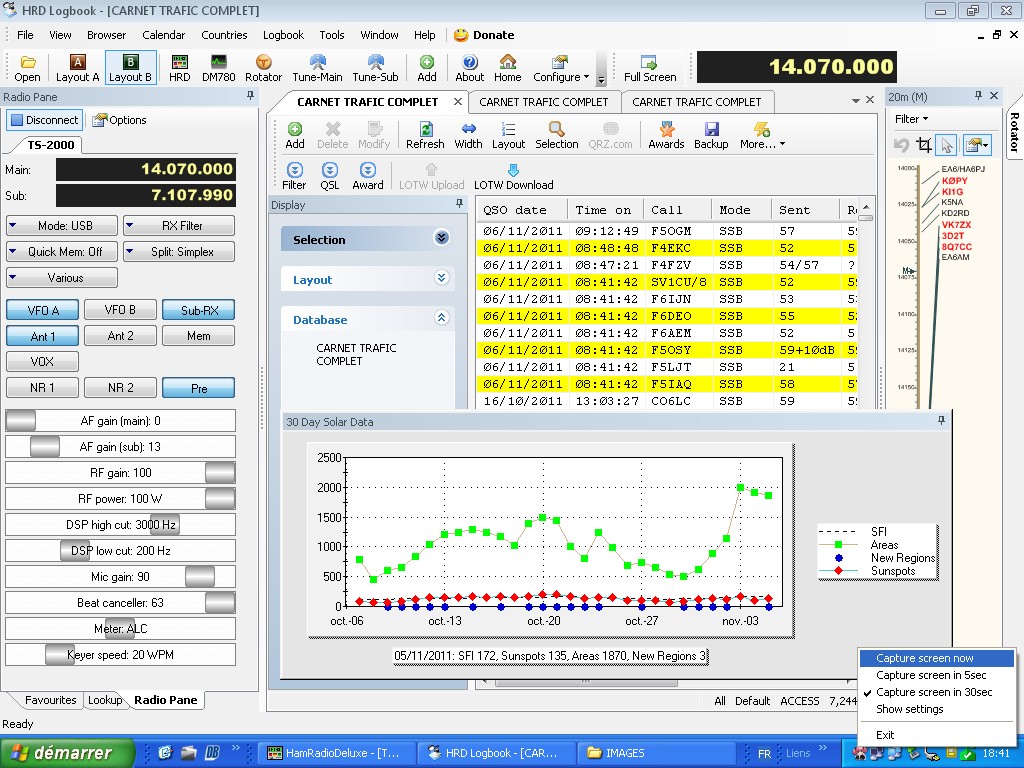
Task: Start the LOTW Download
Action: pos(513,176)
